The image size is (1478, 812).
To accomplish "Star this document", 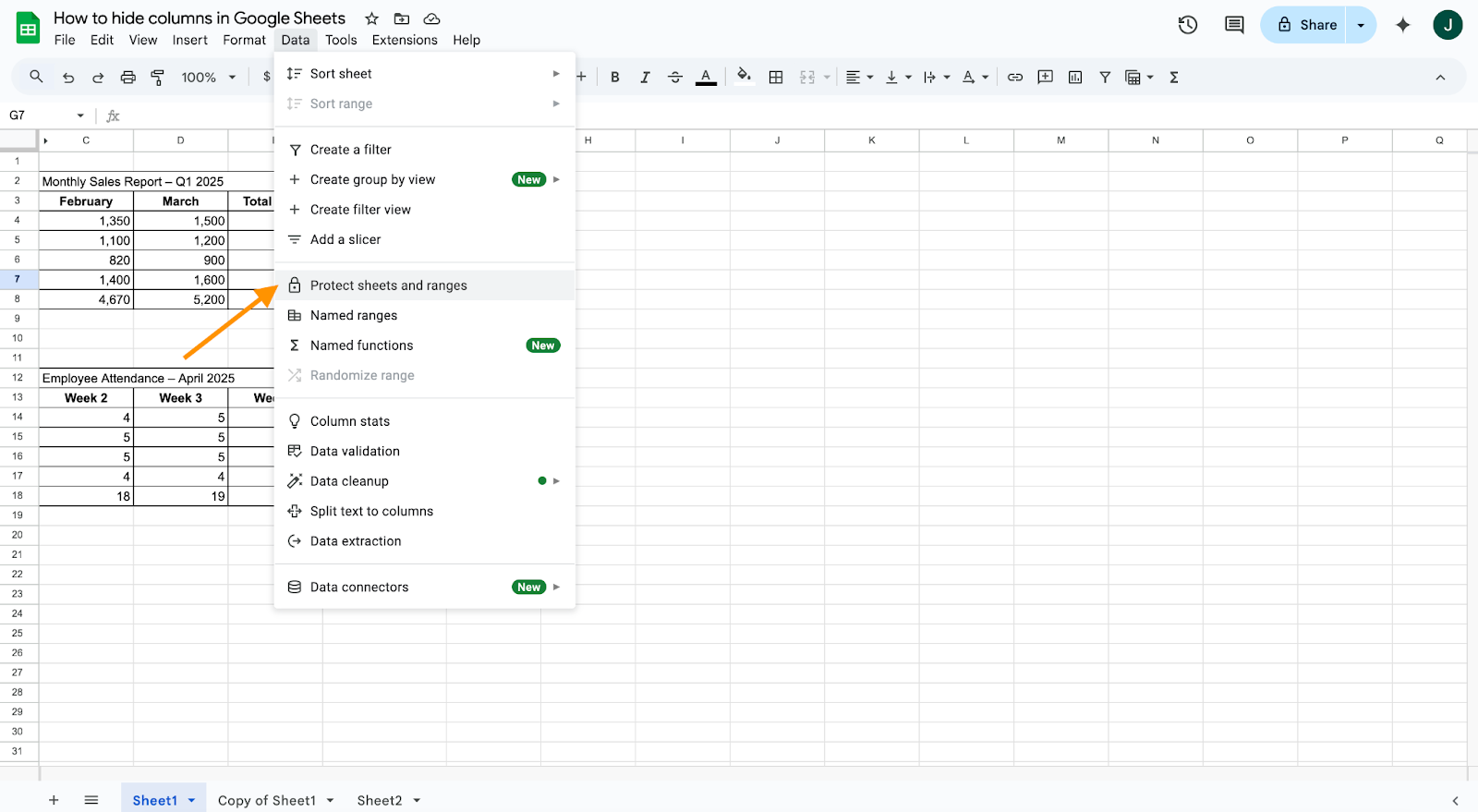I will pyautogui.click(x=371, y=18).
